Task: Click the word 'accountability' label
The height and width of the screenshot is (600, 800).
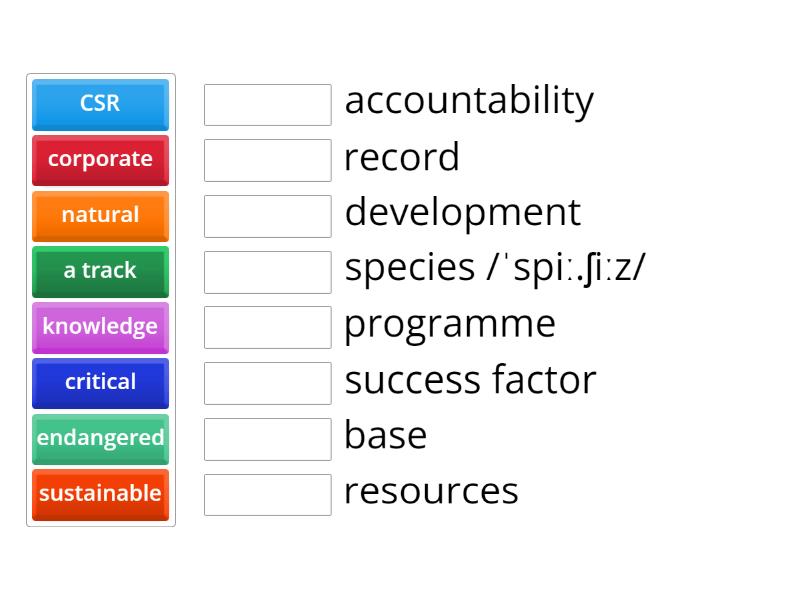Action: (x=469, y=100)
